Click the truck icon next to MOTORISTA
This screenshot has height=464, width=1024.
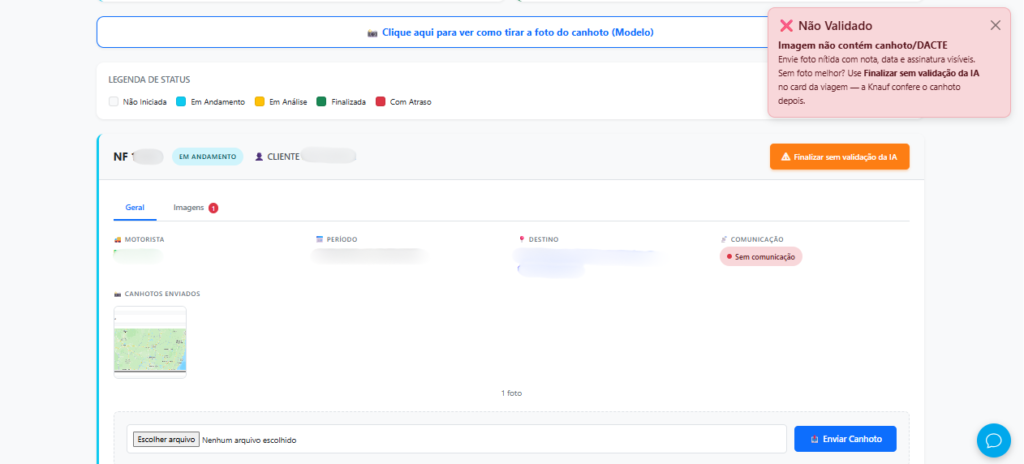coord(118,240)
